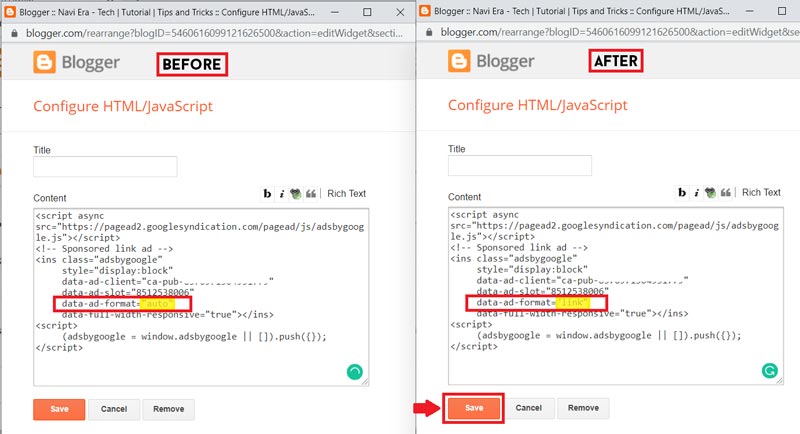This screenshot has height=434, width=800.
Task: Click the blockquote icon in BEFORE window
Action: click(311, 194)
